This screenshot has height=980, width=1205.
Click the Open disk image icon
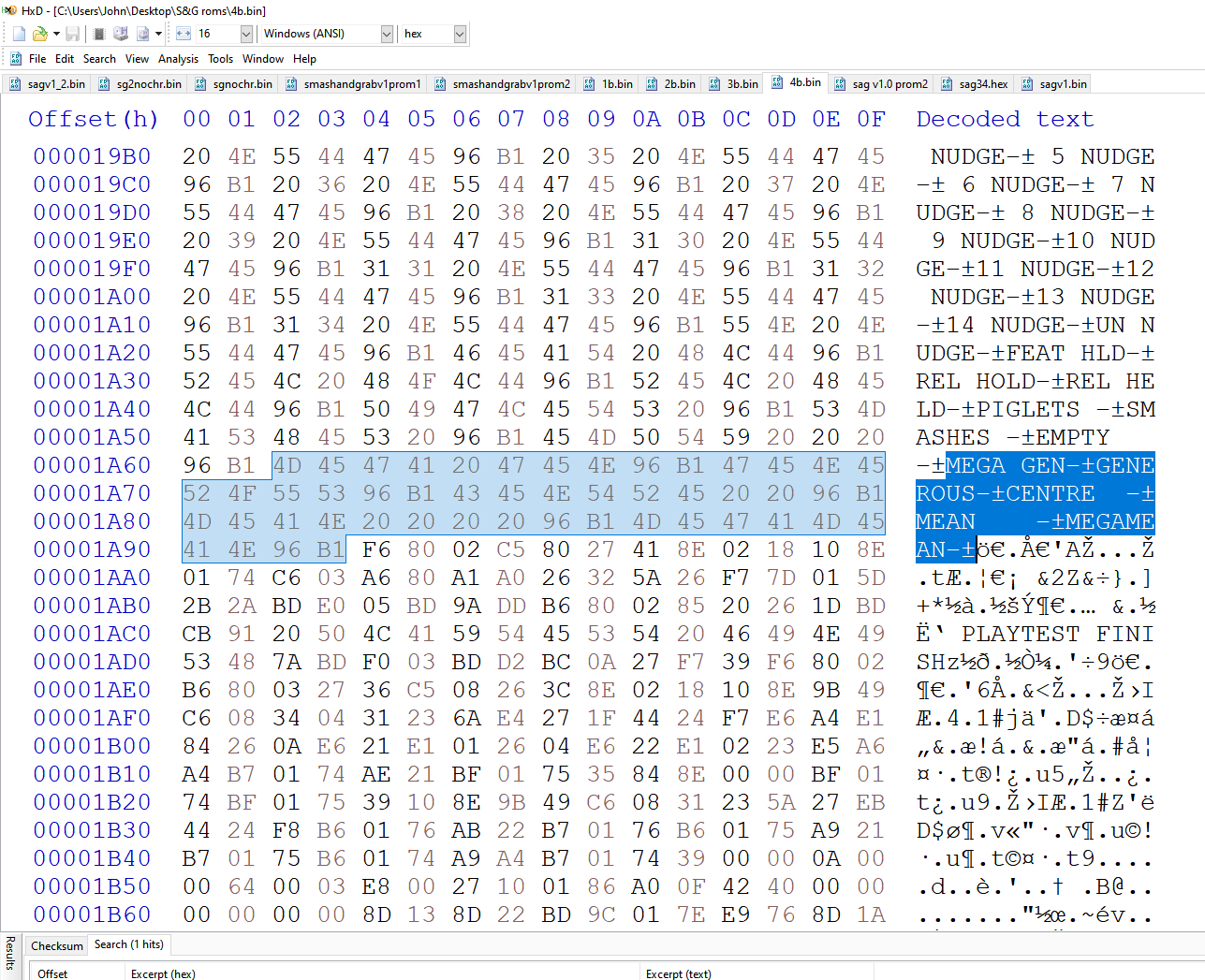coord(143,34)
